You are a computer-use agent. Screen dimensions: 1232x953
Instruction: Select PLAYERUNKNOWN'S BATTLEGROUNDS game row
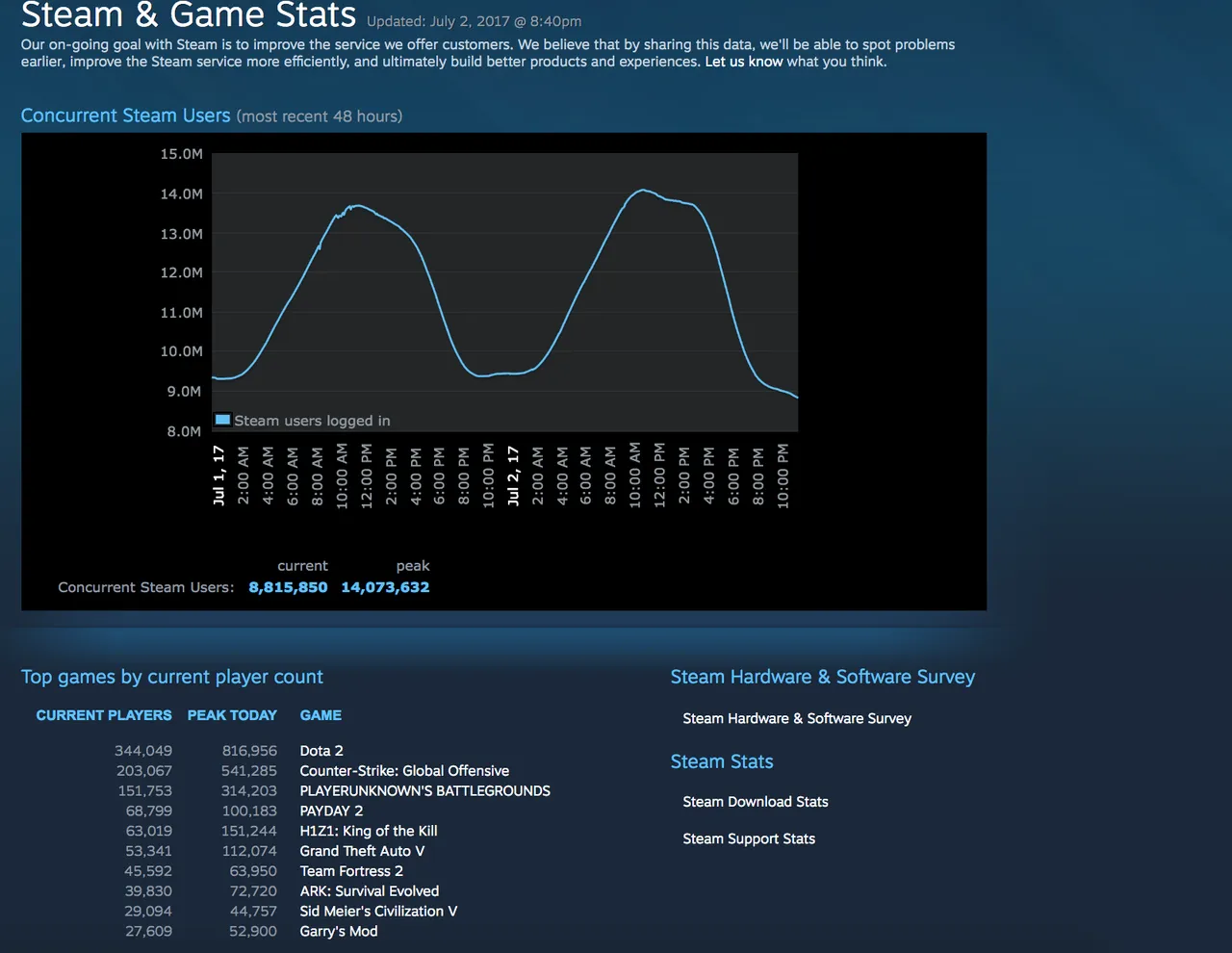point(425,791)
